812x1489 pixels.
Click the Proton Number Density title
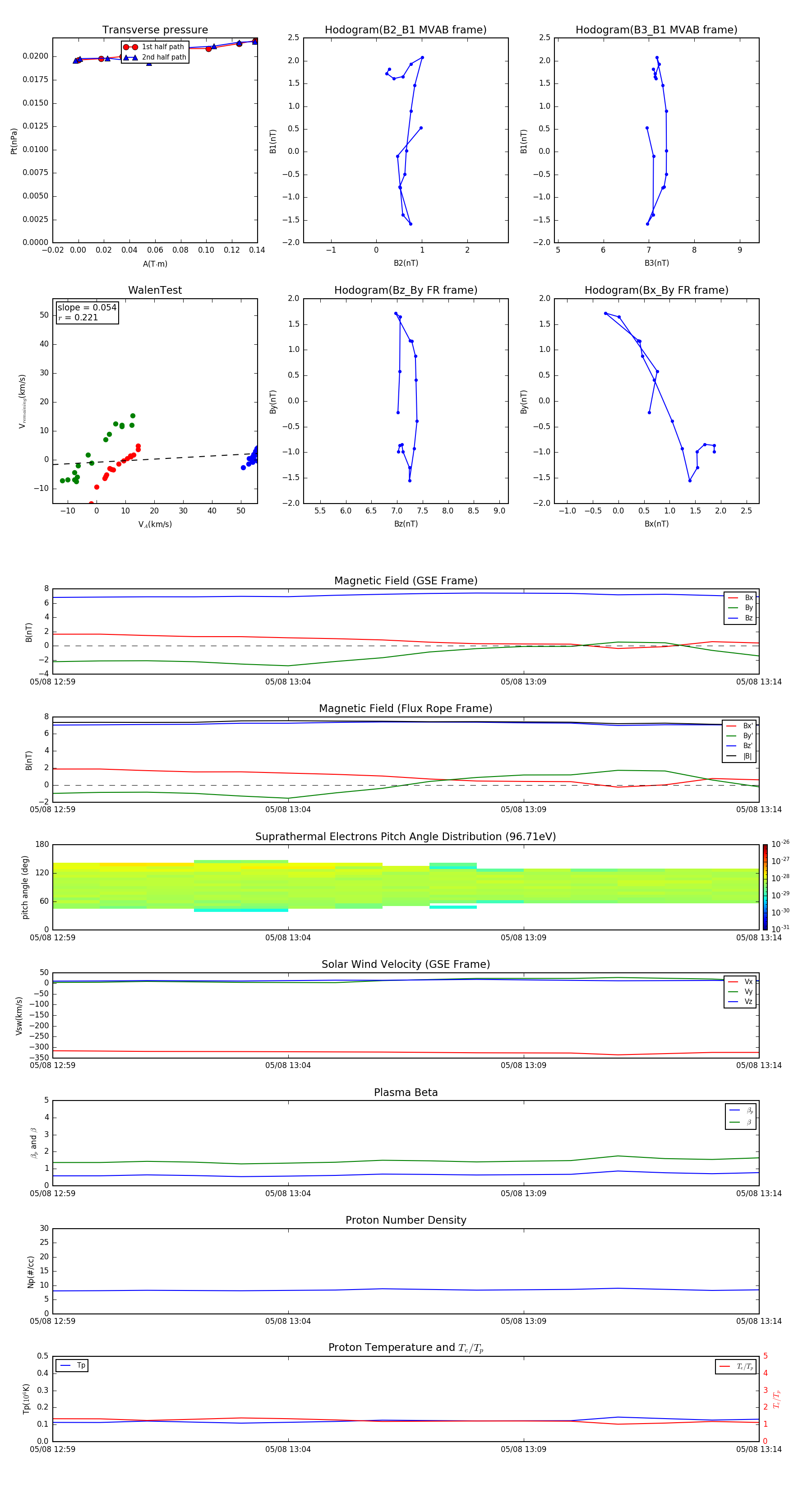[x=406, y=1220]
